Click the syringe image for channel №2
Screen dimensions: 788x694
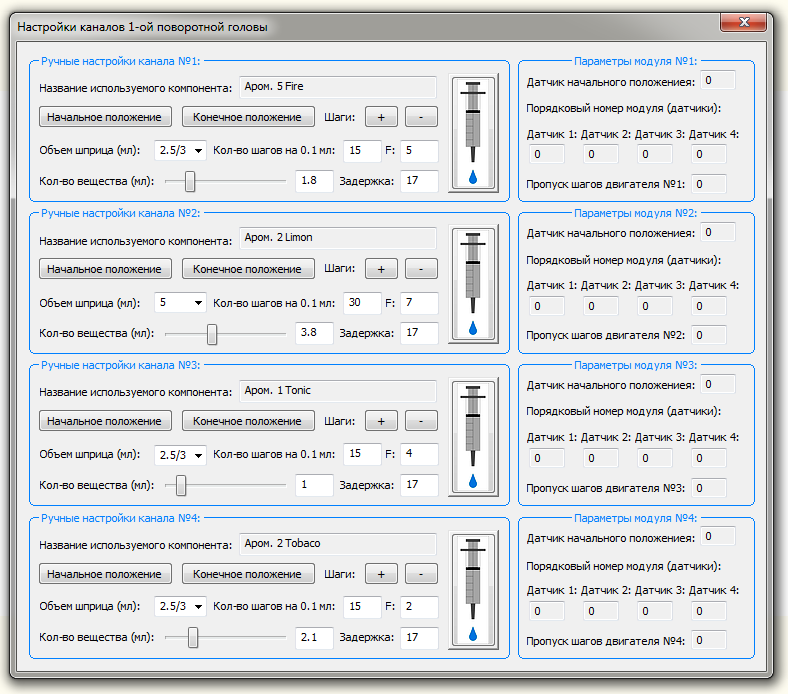click(x=473, y=284)
